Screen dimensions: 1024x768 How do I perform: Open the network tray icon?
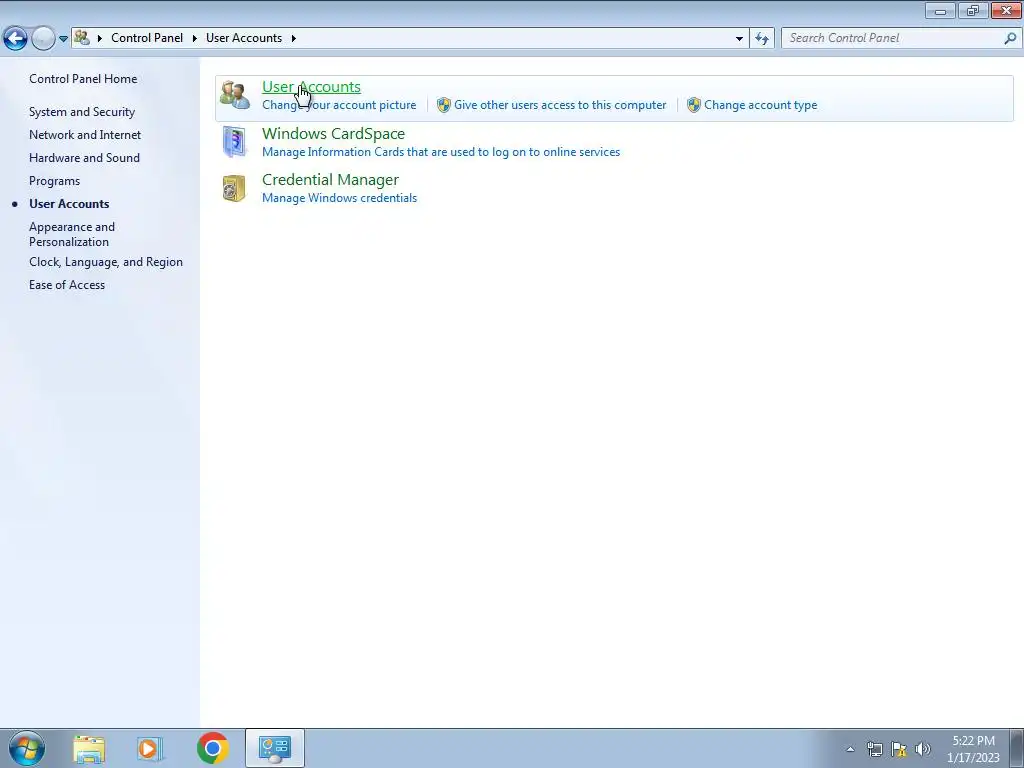click(874, 749)
